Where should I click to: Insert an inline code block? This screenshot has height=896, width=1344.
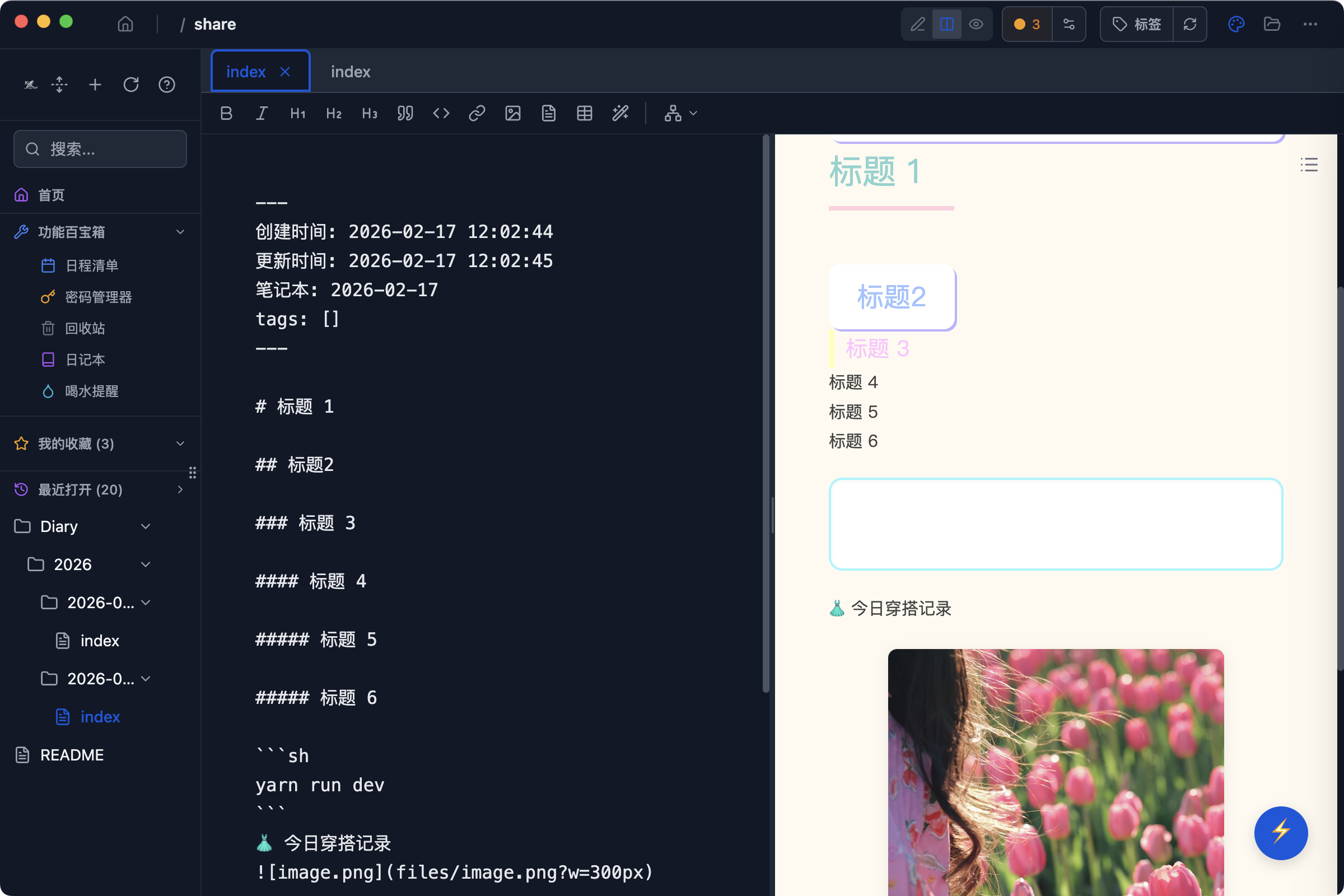pyautogui.click(x=441, y=113)
